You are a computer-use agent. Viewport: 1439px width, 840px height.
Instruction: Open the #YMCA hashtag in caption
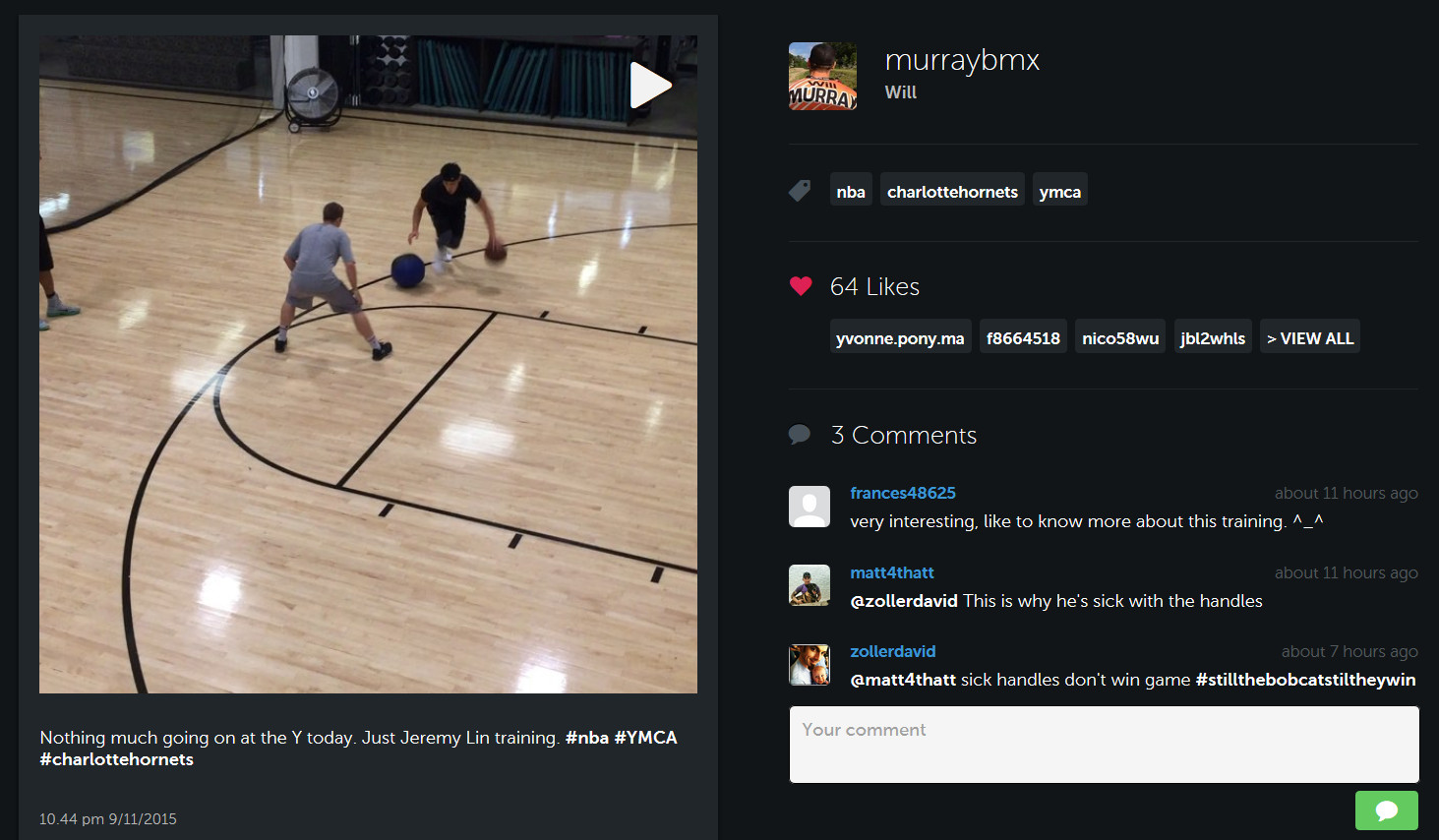(x=646, y=738)
